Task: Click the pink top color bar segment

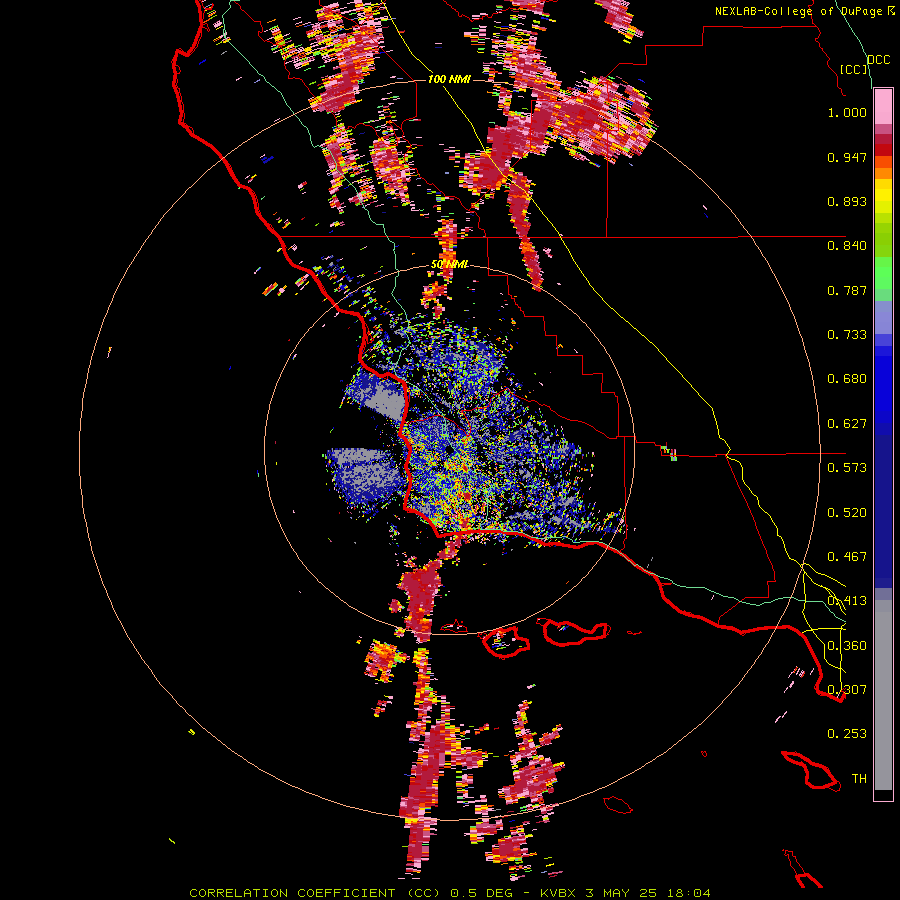Action: [x=883, y=107]
